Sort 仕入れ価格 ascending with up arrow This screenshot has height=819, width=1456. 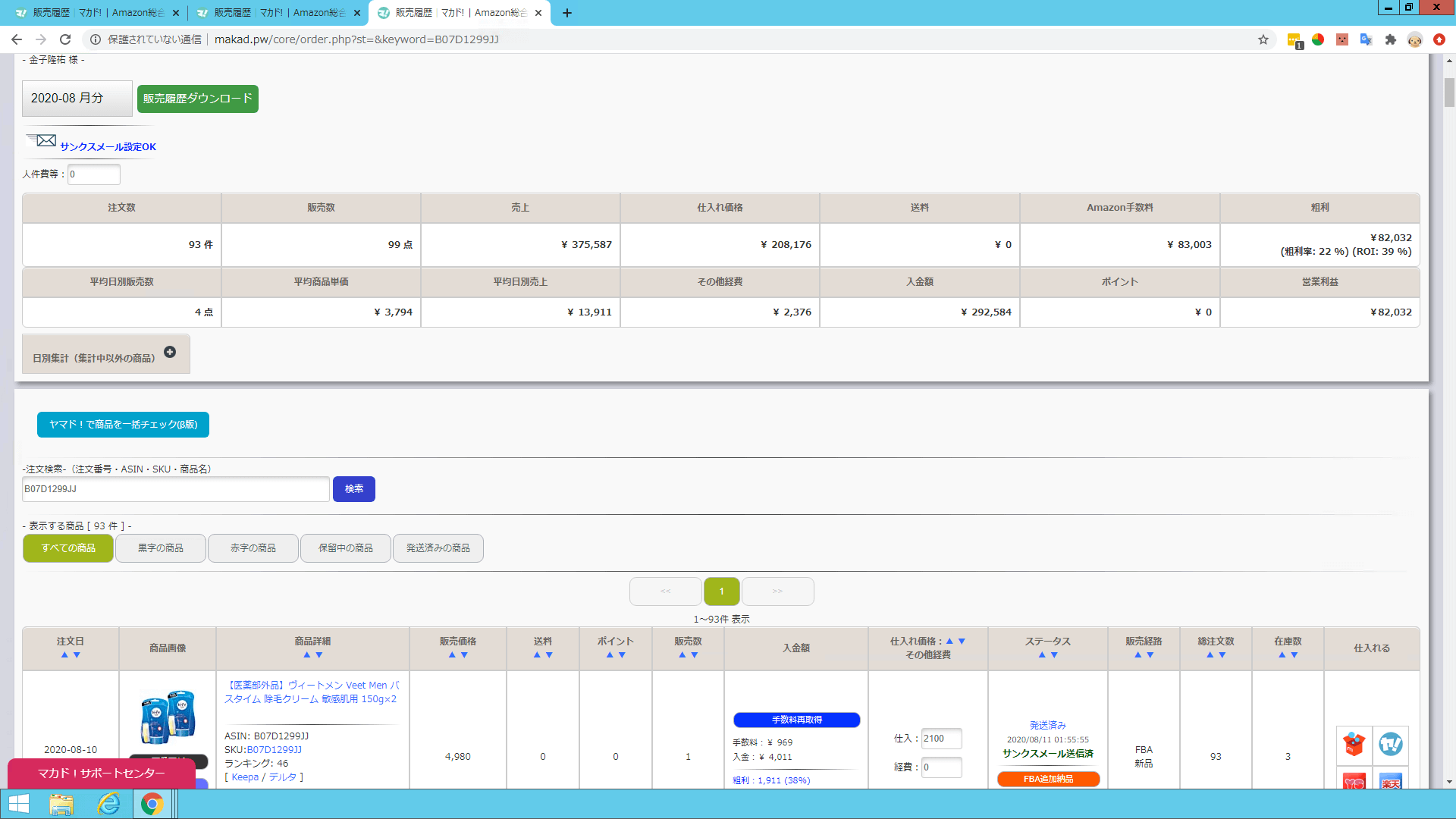pos(949,642)
